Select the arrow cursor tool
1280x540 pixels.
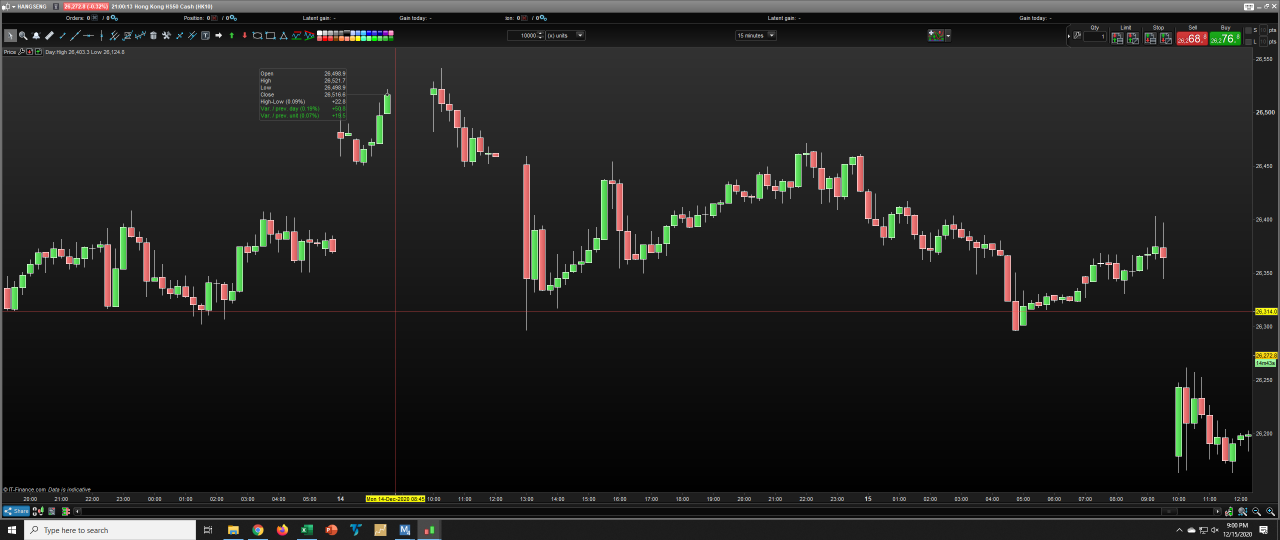tap(10, 35)
